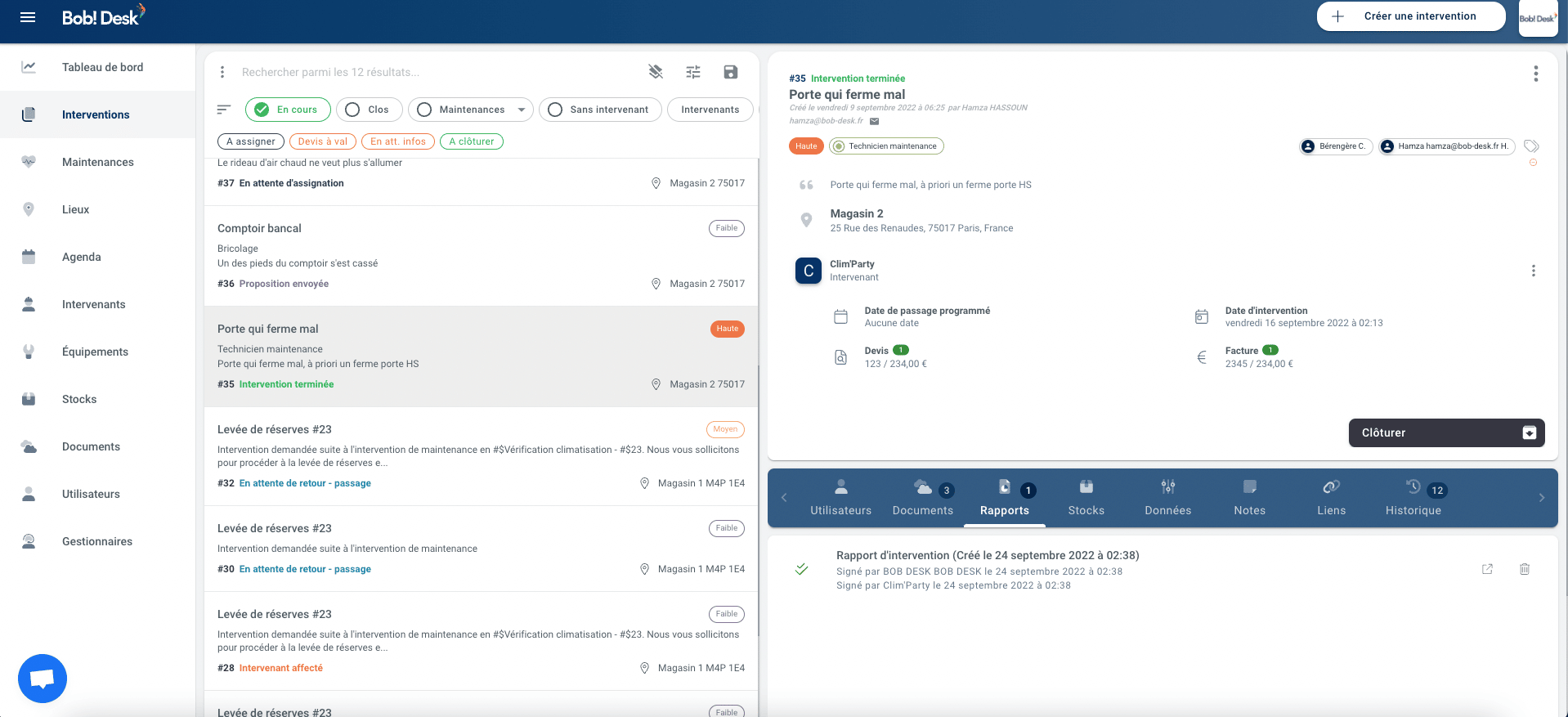Click the Facture euro icon
1568x717 pixels.
point(1202,357)
